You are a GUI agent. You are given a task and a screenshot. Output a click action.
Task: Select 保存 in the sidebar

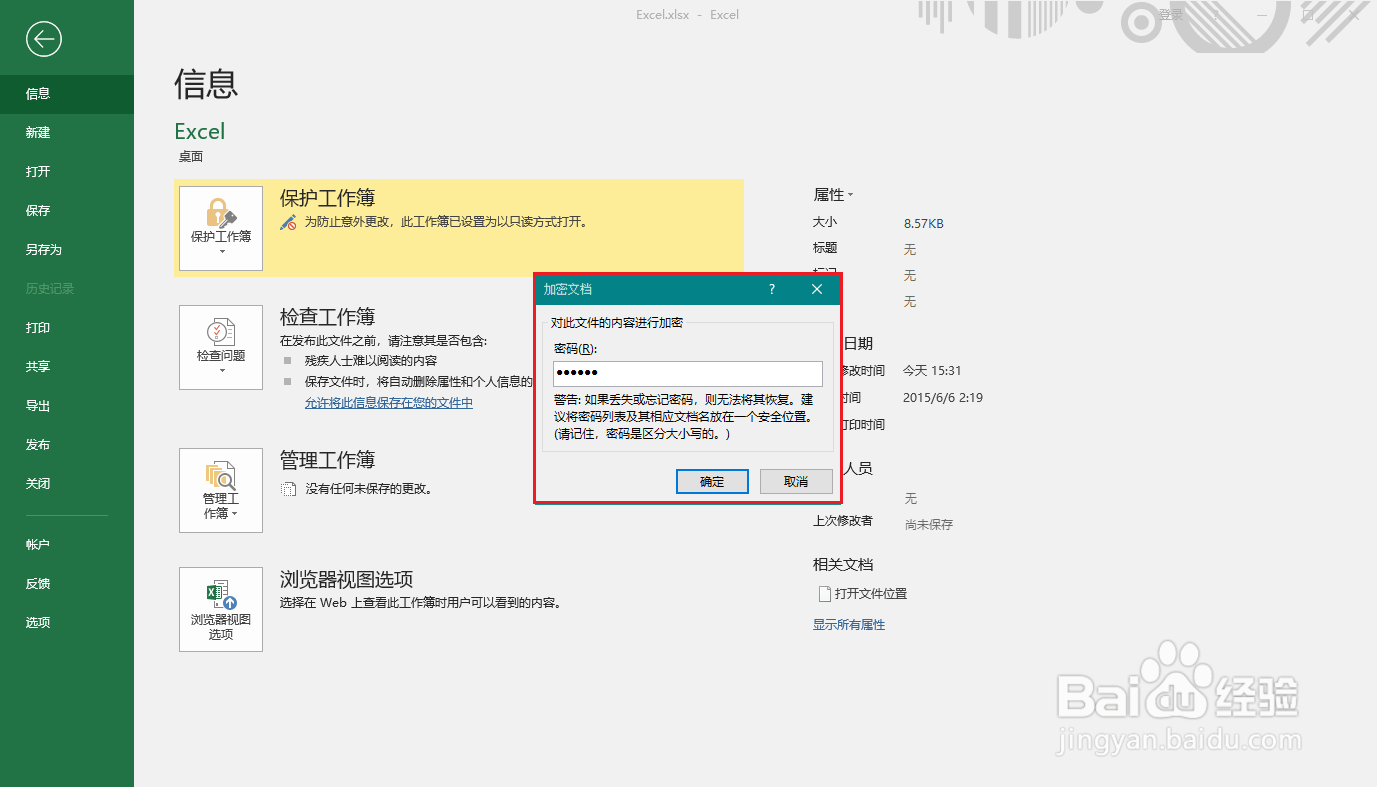(67, 211)
